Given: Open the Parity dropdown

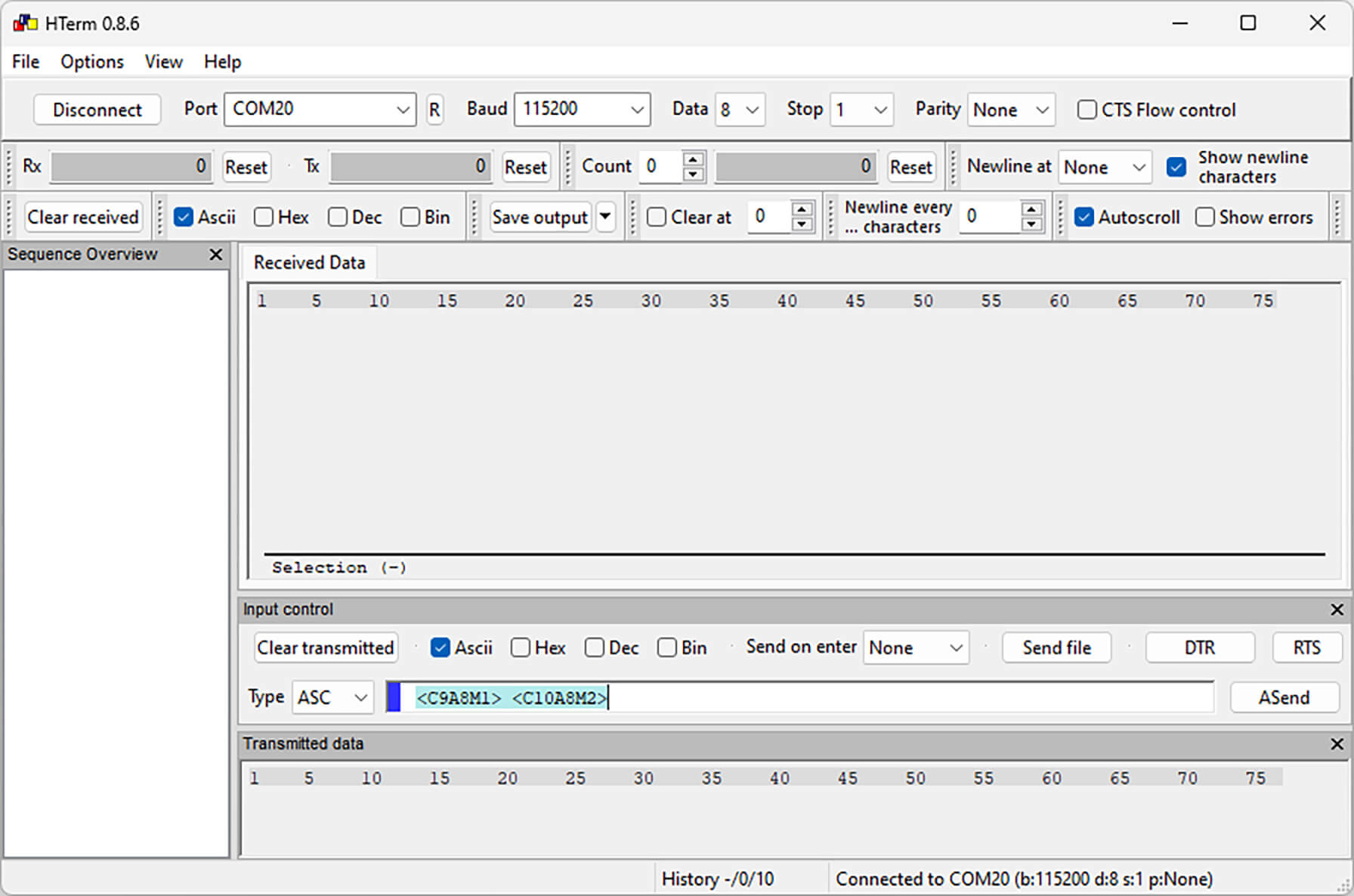Looking at the screenshot, I should coord(1011,110).
